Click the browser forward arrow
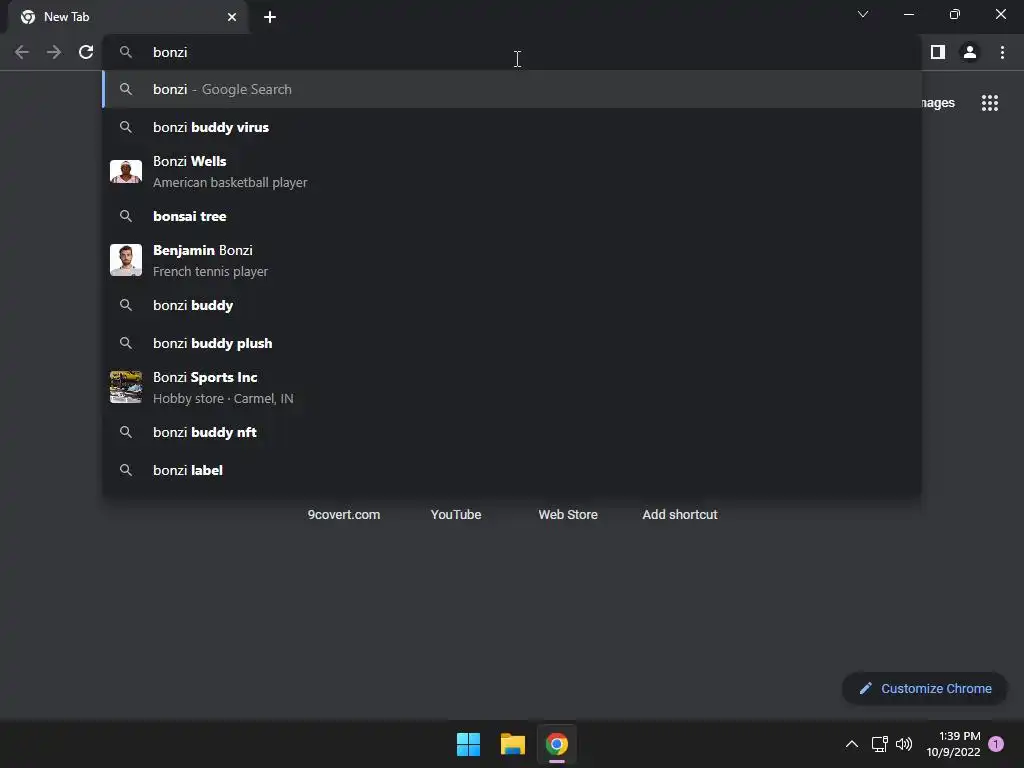1024x768 pixels. (x=54, y=52)
